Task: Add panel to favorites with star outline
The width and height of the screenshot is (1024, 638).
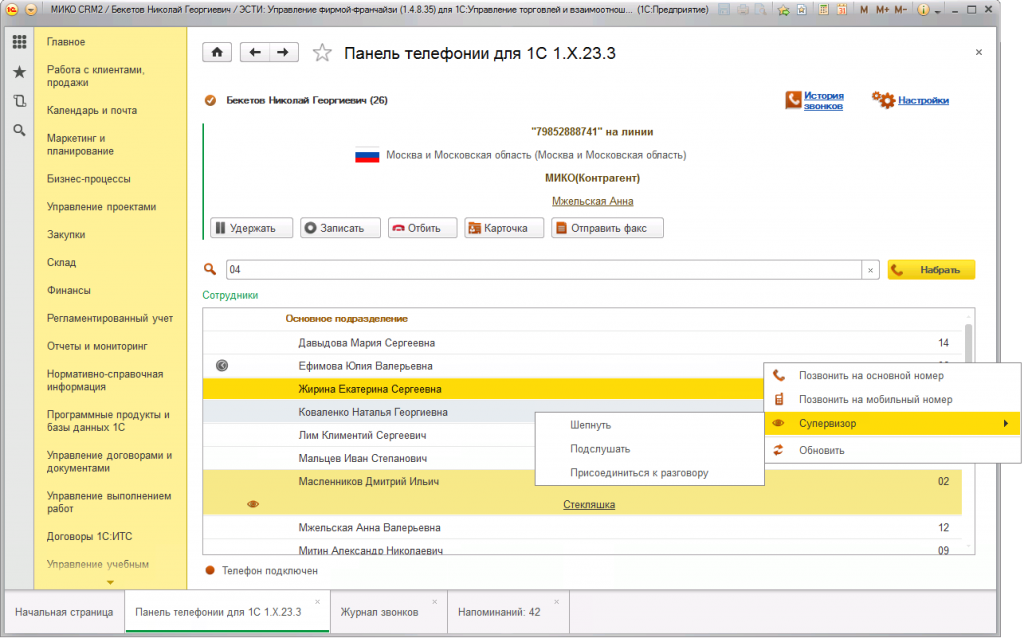Action: pos(322,53)
